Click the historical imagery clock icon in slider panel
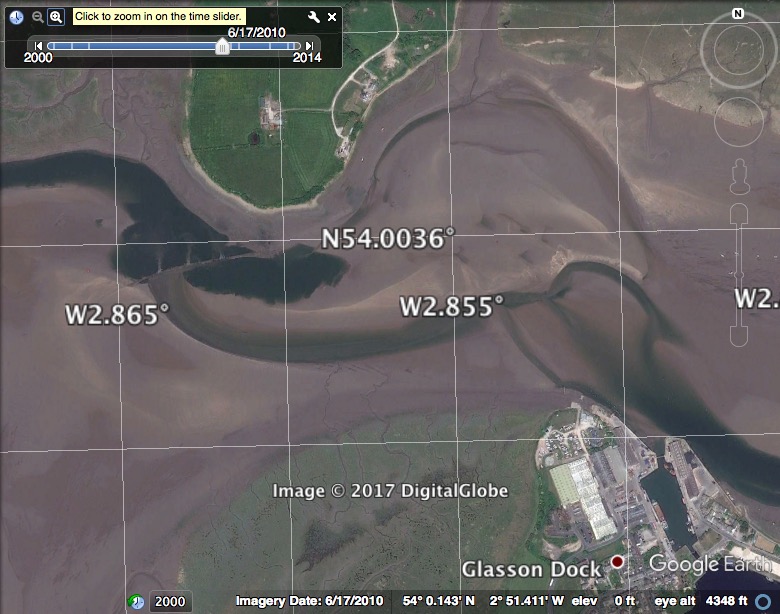The height and width of the screenshot is (614, 780). point(16,17)
